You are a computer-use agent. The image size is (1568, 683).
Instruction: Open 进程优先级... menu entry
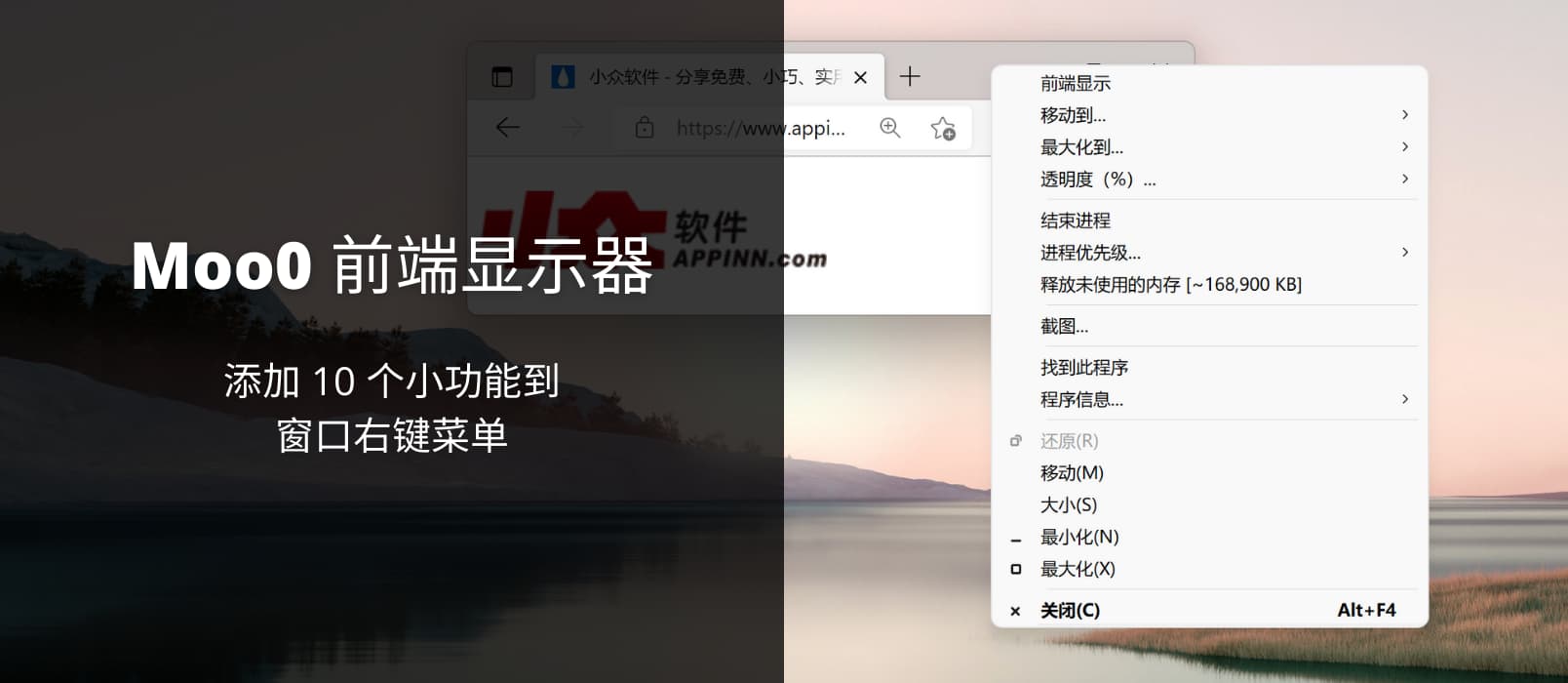pyautogui.click(x=1209, y=253)
